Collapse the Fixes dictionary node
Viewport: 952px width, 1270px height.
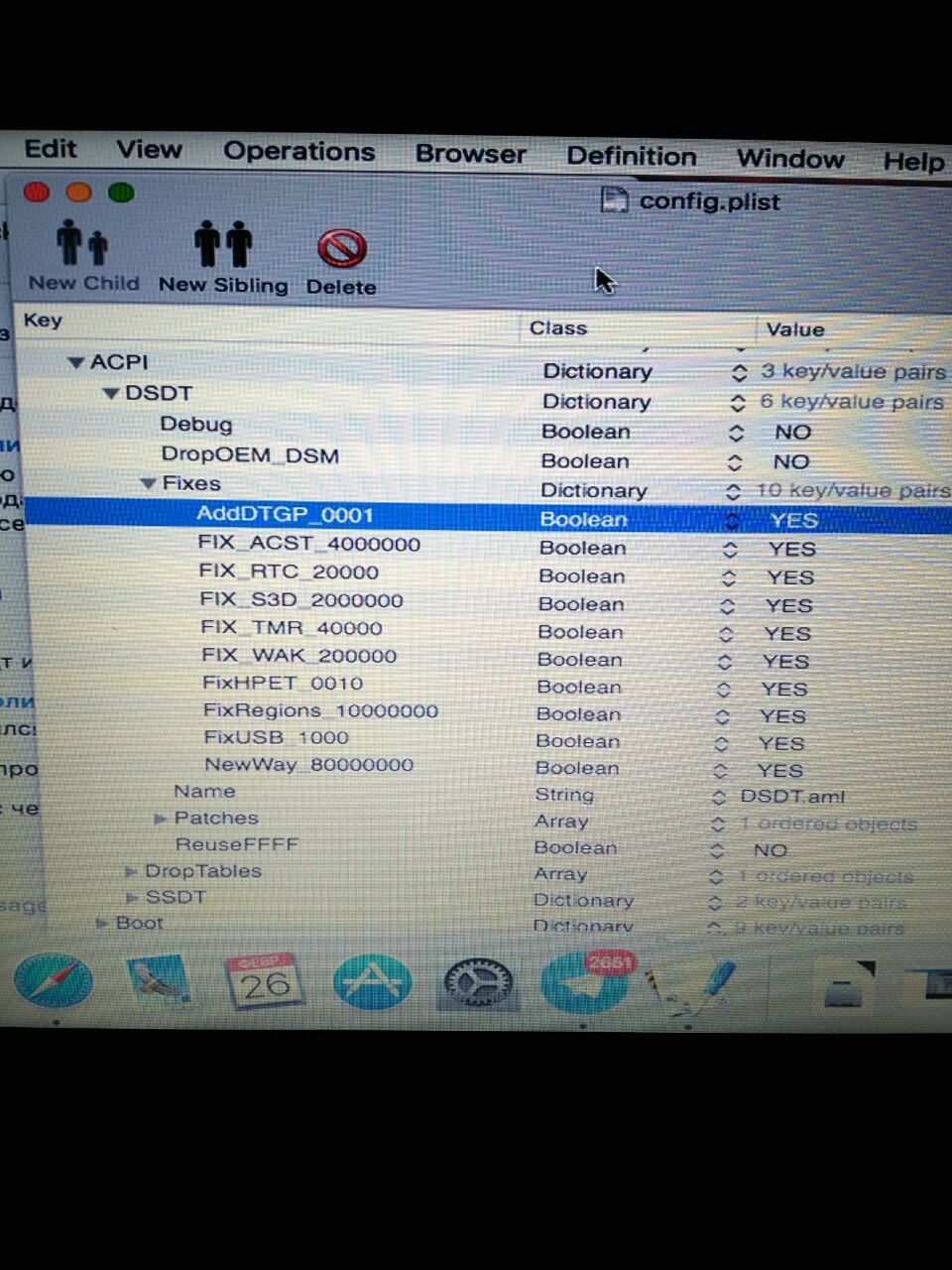click(149, 484)
